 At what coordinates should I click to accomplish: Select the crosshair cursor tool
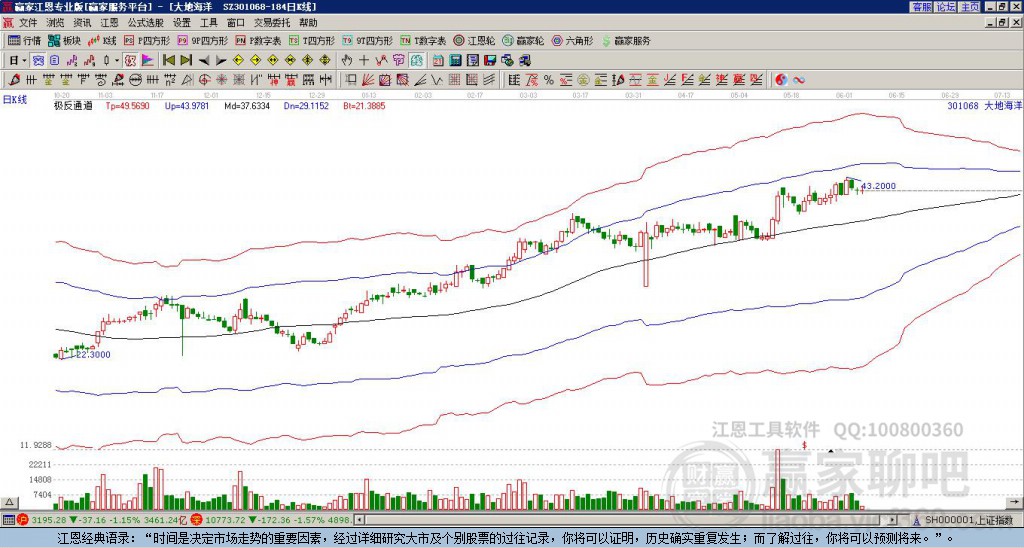coord(364,60)
